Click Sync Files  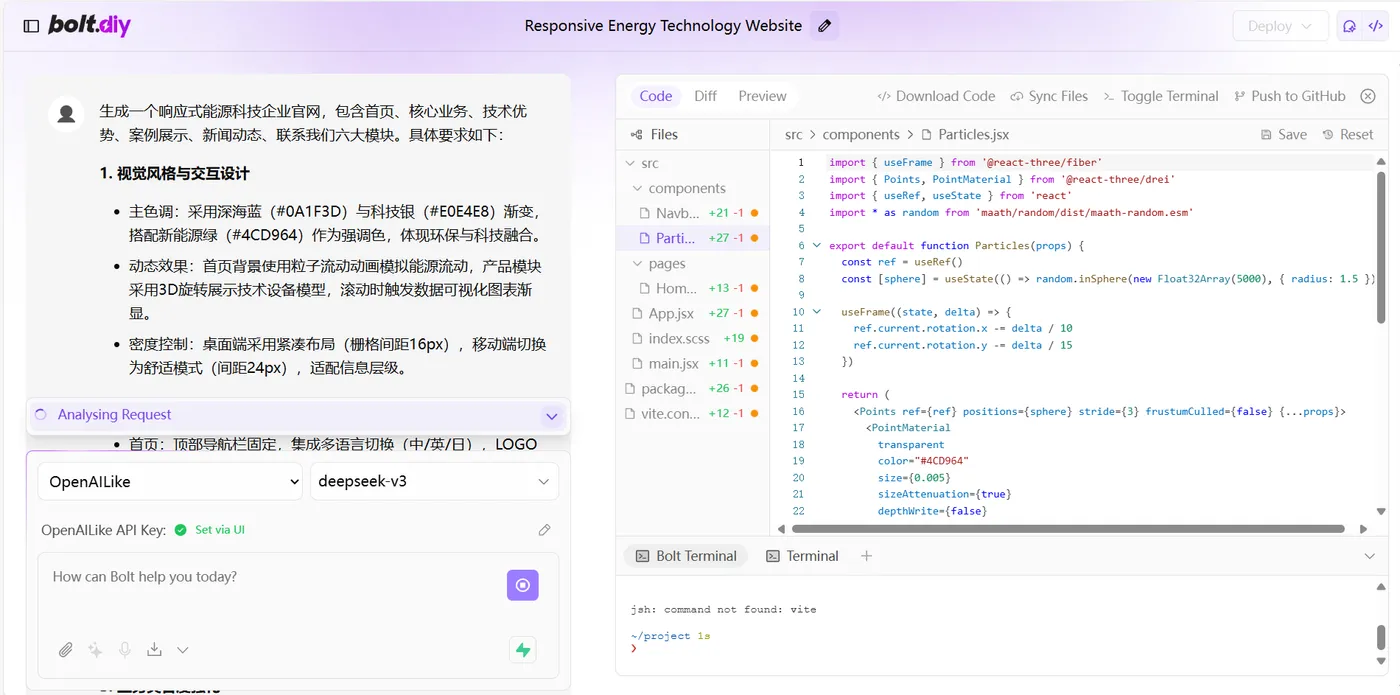[1048, 96]
